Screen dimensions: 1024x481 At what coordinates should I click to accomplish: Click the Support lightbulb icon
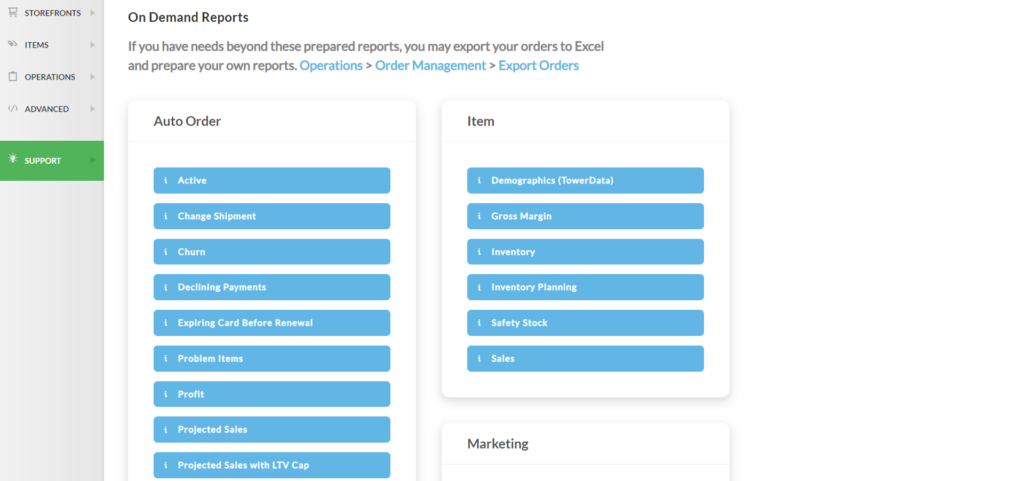[x=12, y=159]
